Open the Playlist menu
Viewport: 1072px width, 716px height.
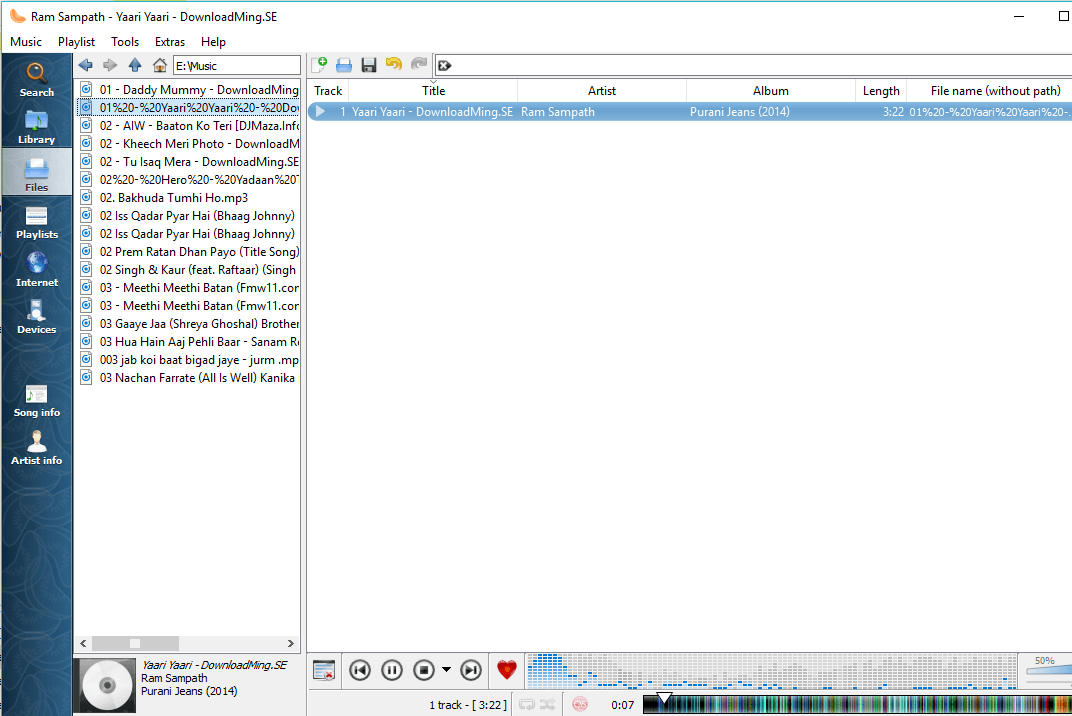[76, 42]
